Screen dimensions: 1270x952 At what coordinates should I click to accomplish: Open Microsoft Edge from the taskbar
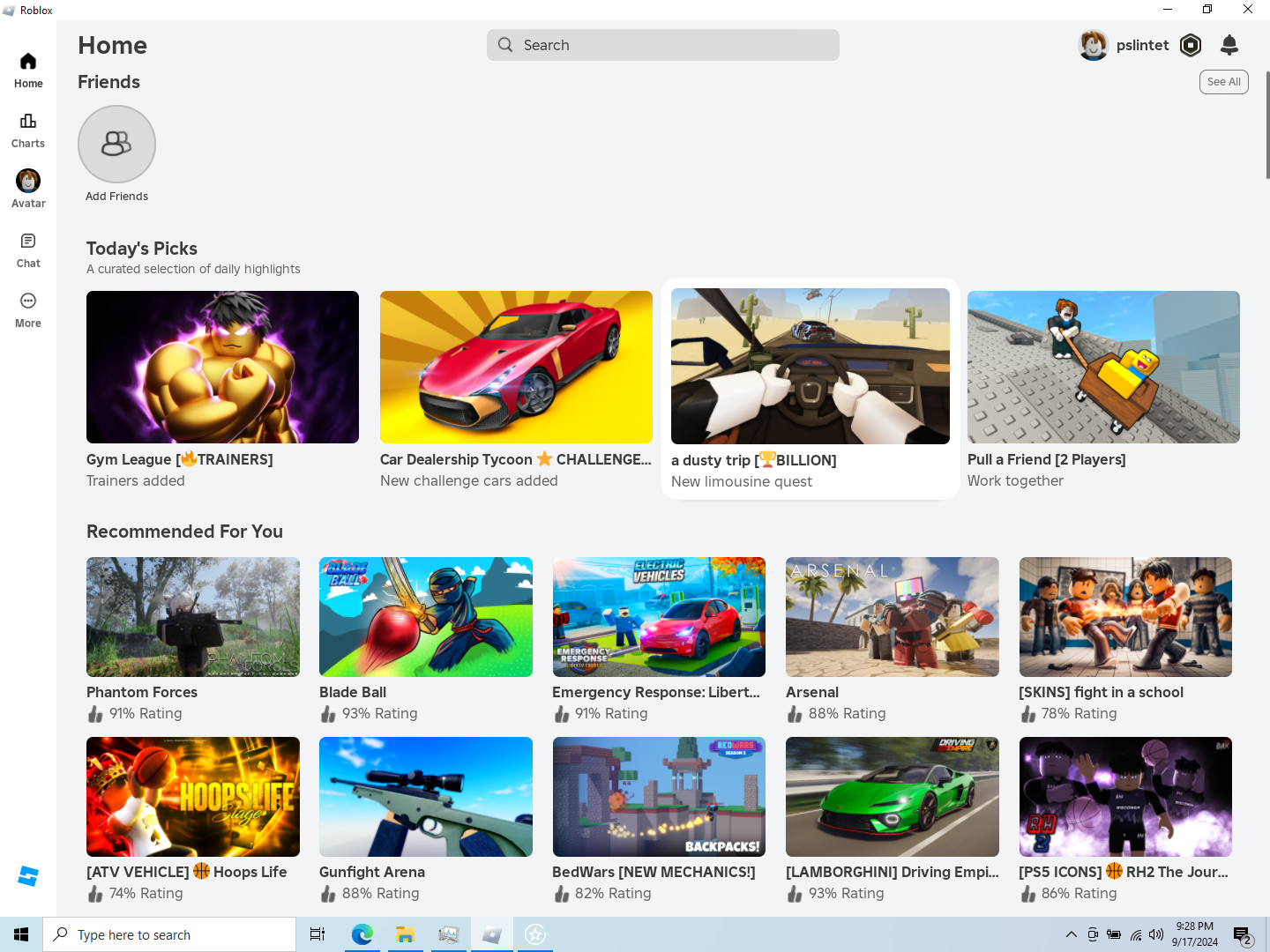(362, 934)
